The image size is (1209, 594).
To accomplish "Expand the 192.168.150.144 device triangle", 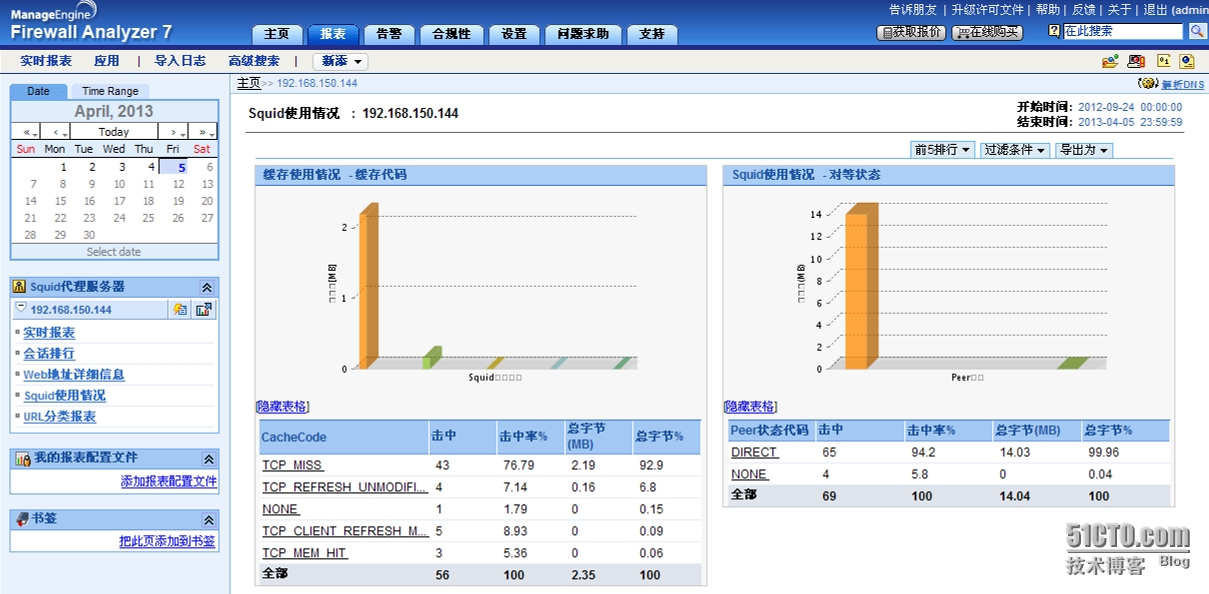I will coord(21,309).
